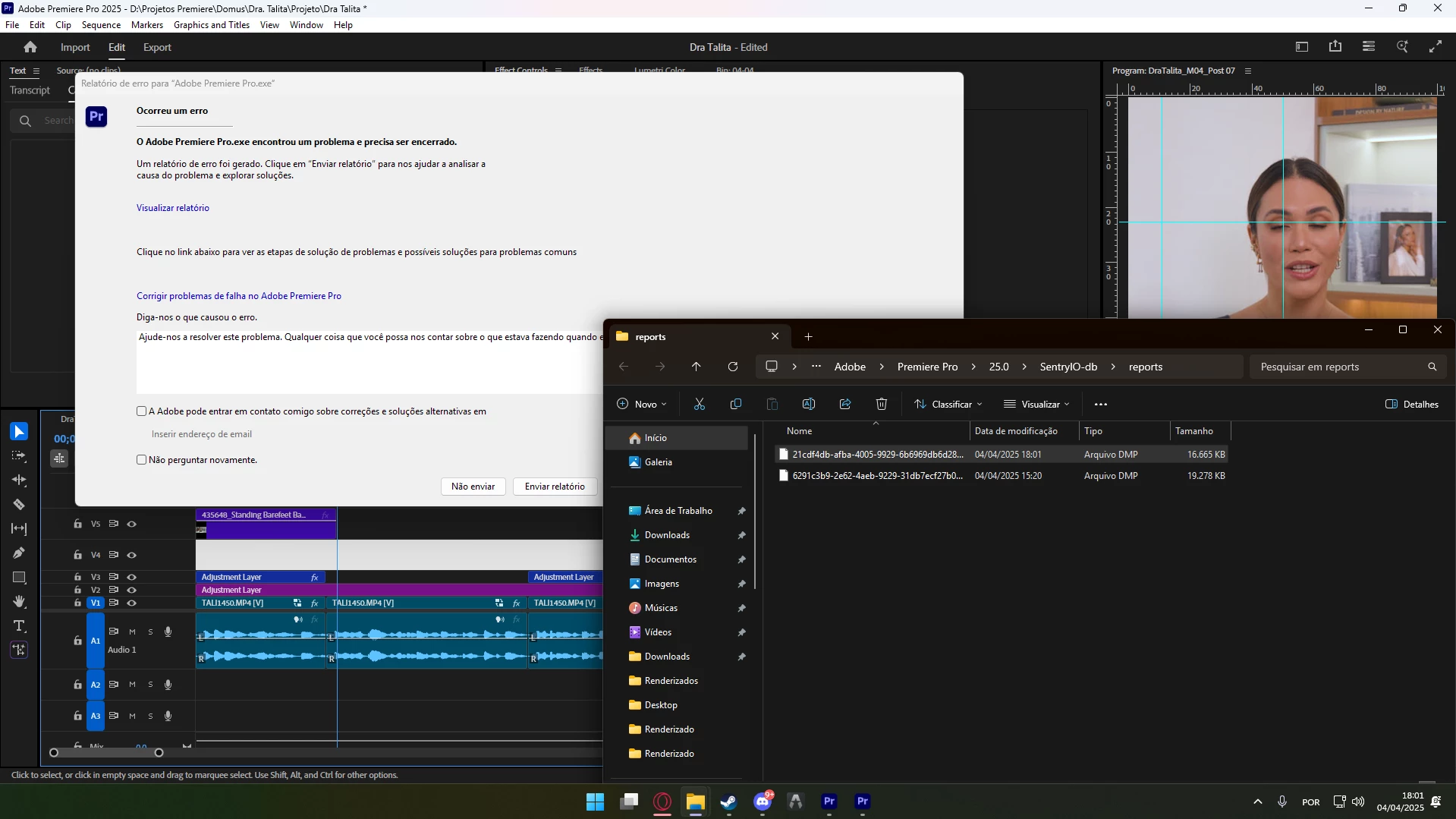Open the Sequence menu
The image size is (1456, 819).
[x=101, y=25]
